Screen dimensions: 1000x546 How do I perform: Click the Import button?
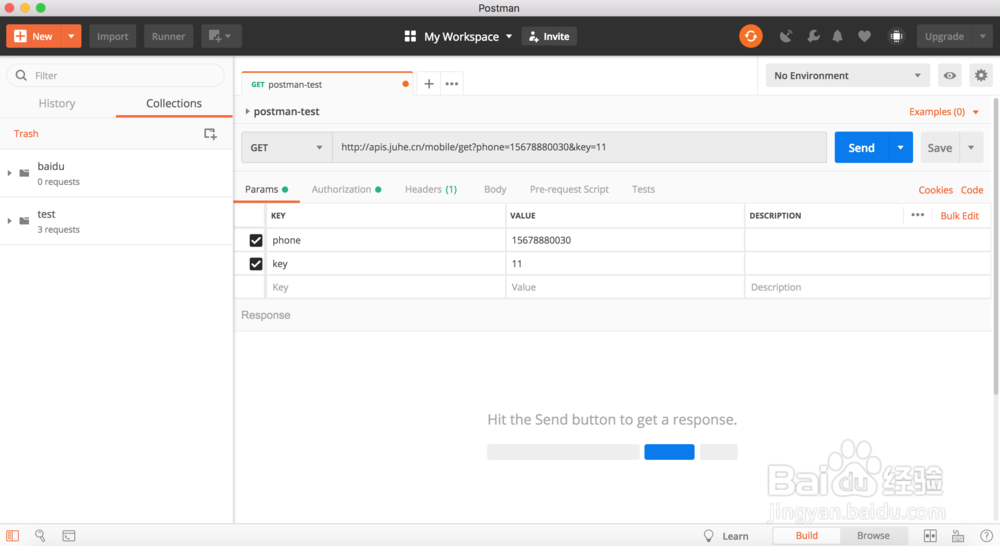(112, 36)
